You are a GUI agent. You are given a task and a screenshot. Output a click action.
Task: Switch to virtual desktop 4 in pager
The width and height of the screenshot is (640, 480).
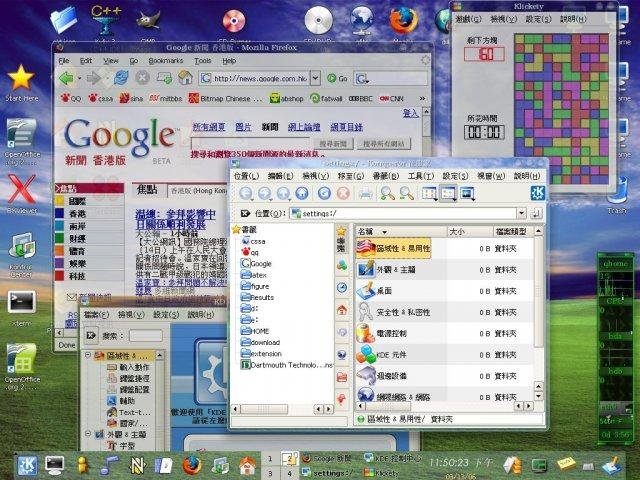tap(289, 473)
